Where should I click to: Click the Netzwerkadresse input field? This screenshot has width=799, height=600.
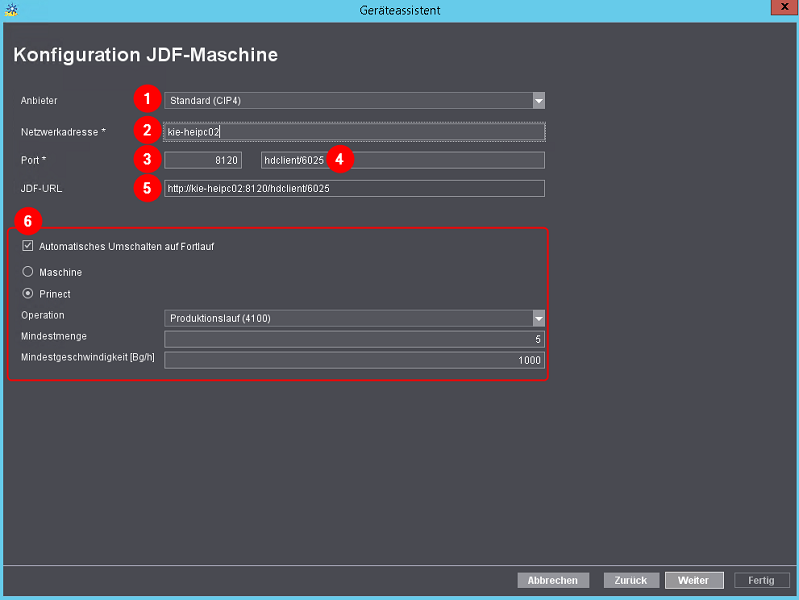click(354, 131)
